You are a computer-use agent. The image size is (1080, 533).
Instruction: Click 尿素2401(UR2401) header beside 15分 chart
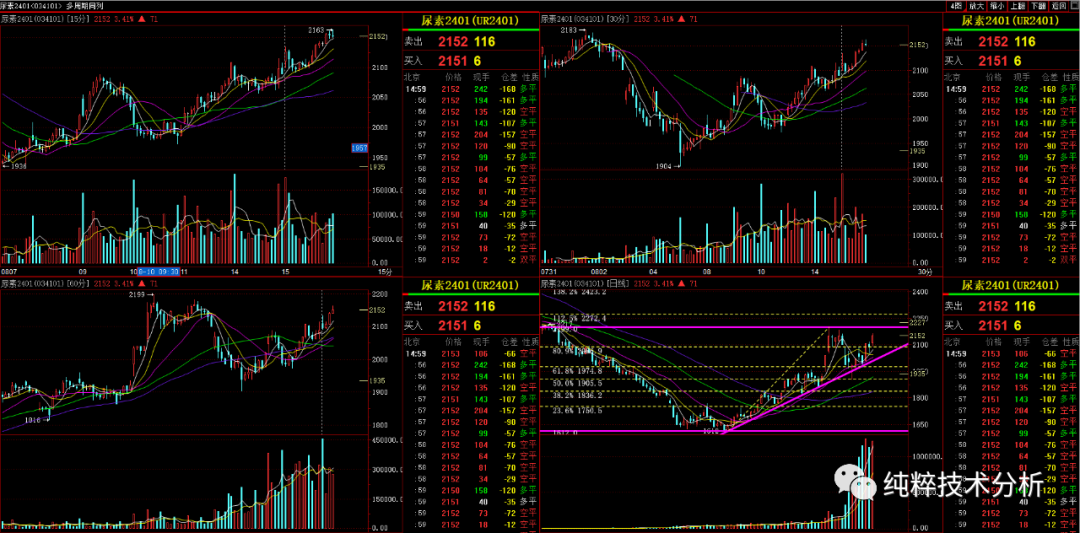click(470, 21)
